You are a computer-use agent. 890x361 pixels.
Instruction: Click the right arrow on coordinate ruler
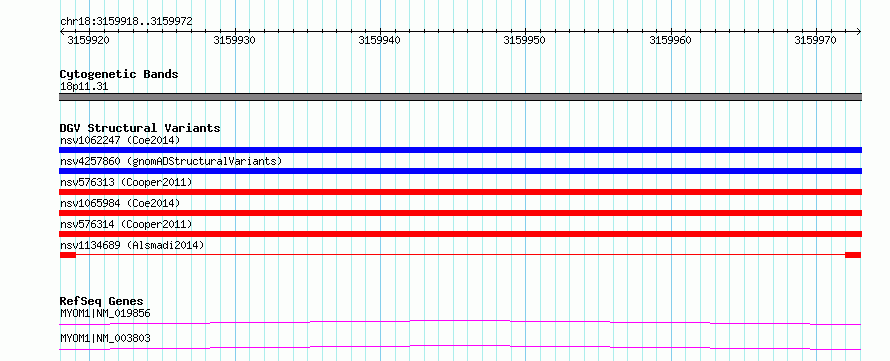pyautogui.click(x=859, y=32)
